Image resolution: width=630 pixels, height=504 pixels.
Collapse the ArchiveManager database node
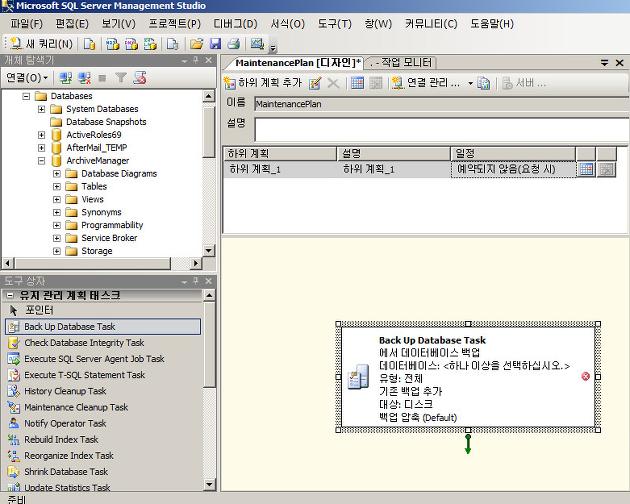pos(41,160)
